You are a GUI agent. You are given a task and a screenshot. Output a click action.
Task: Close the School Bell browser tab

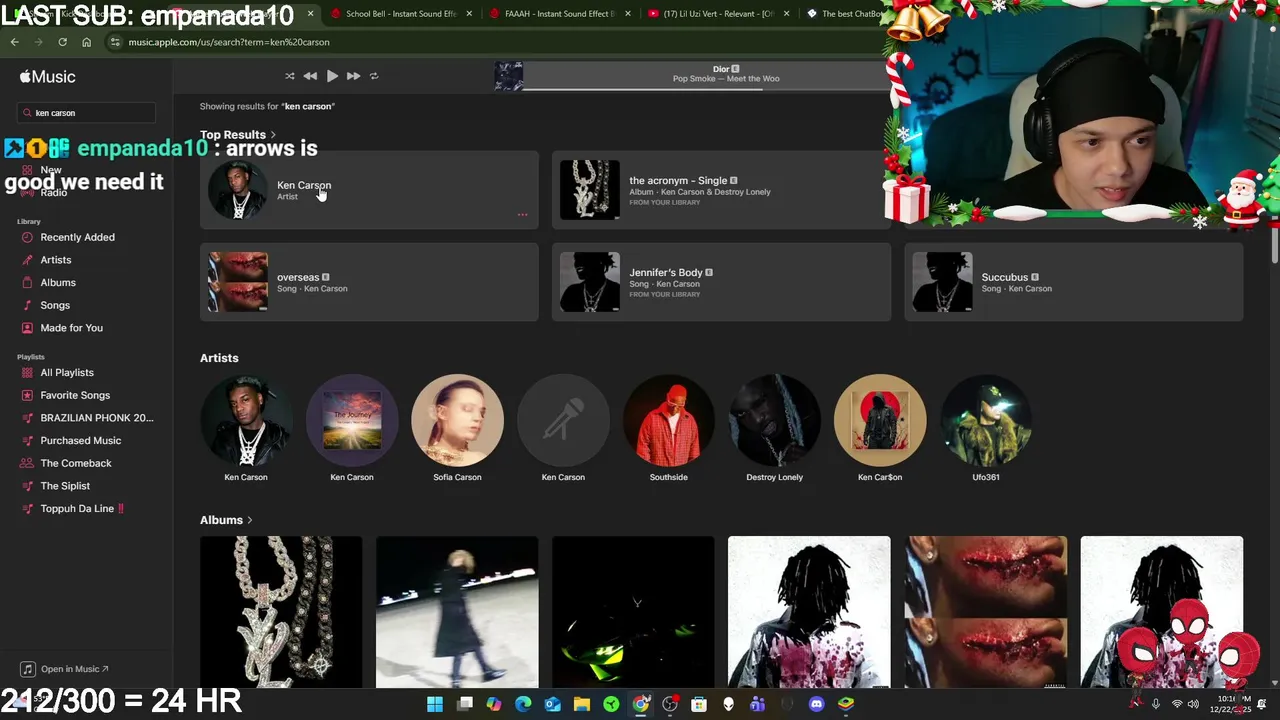point(468,14)
